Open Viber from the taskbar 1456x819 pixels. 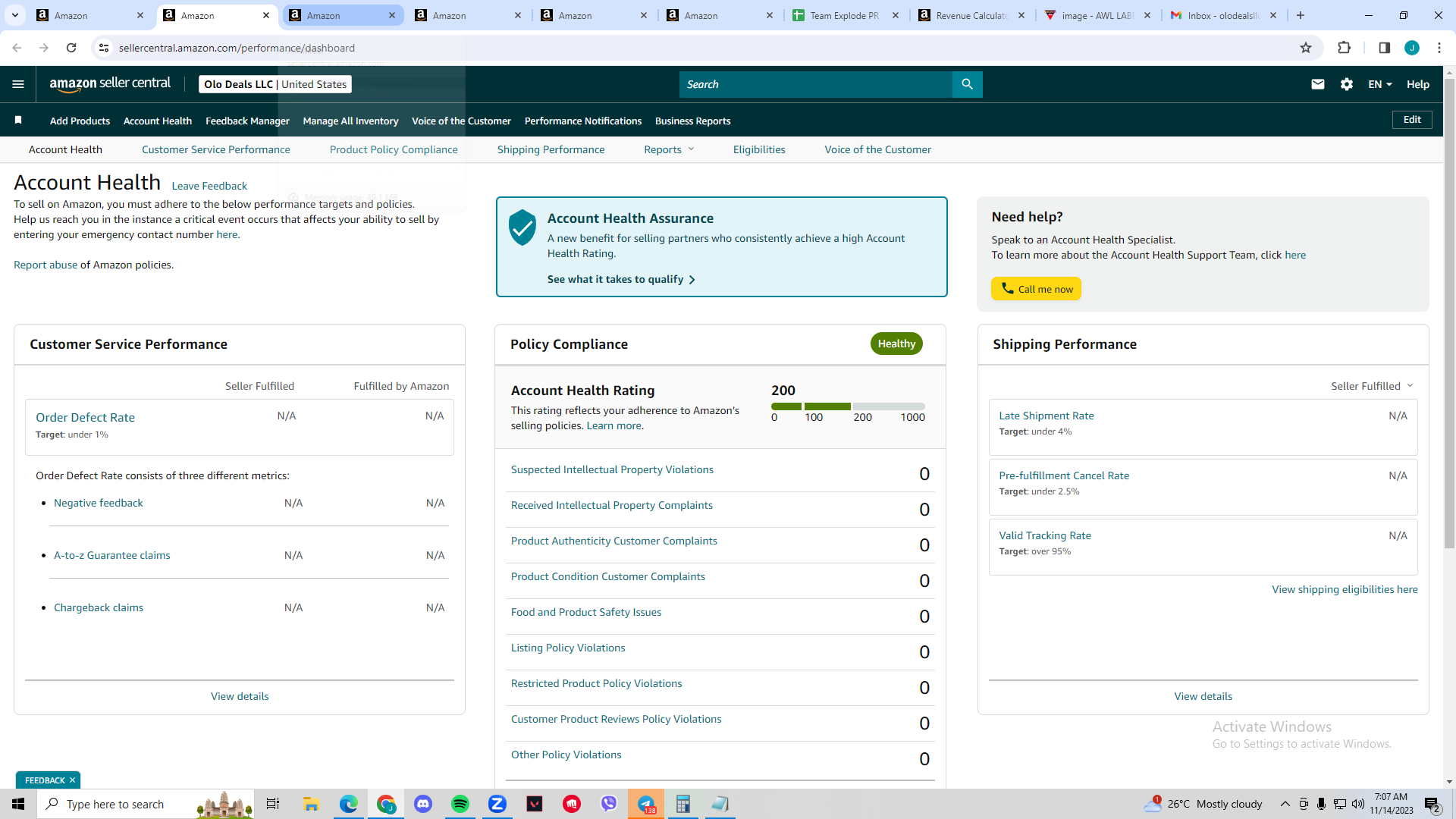(609, 804)
